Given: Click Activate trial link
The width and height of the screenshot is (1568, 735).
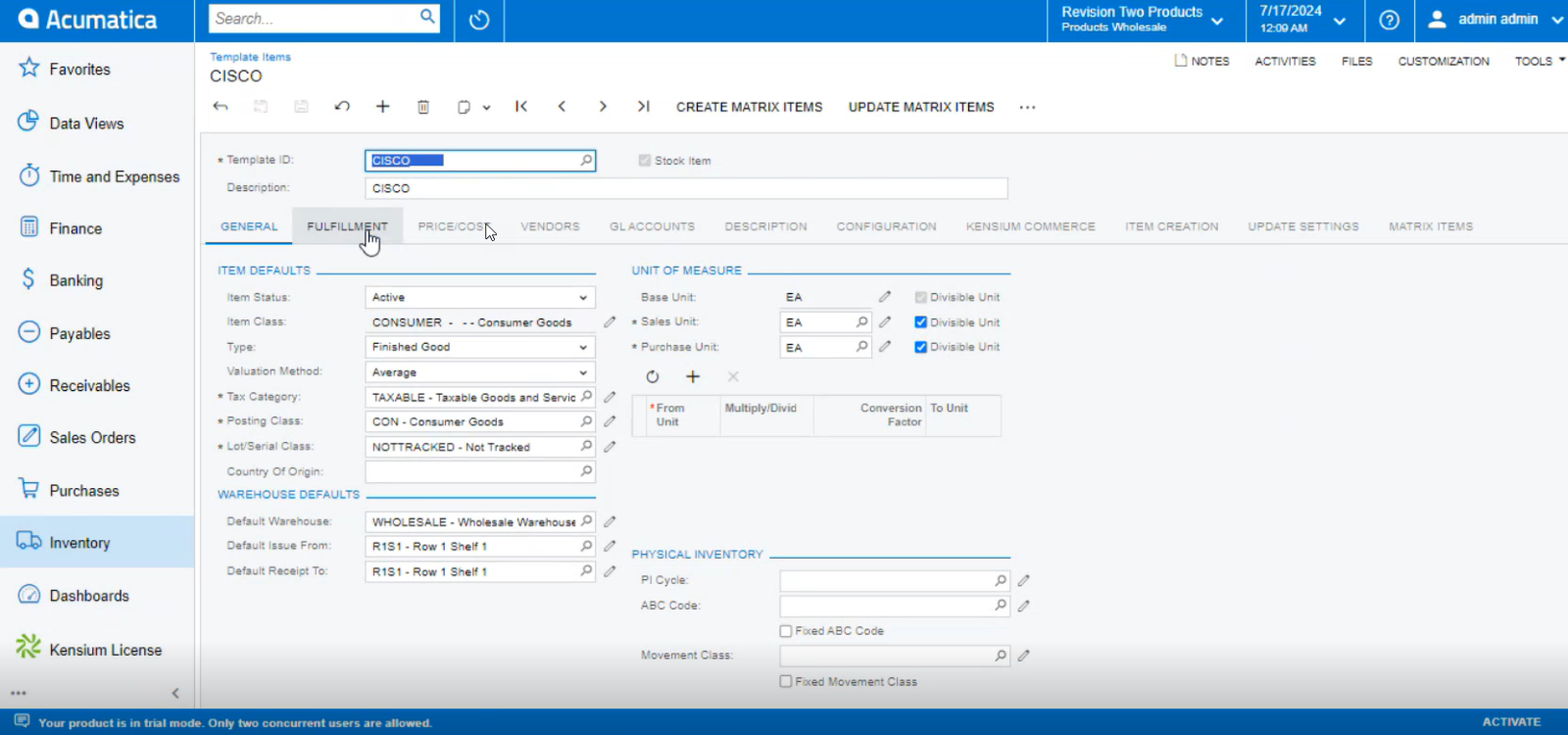Looking at the screenshot, I should tap(1510, 722).
